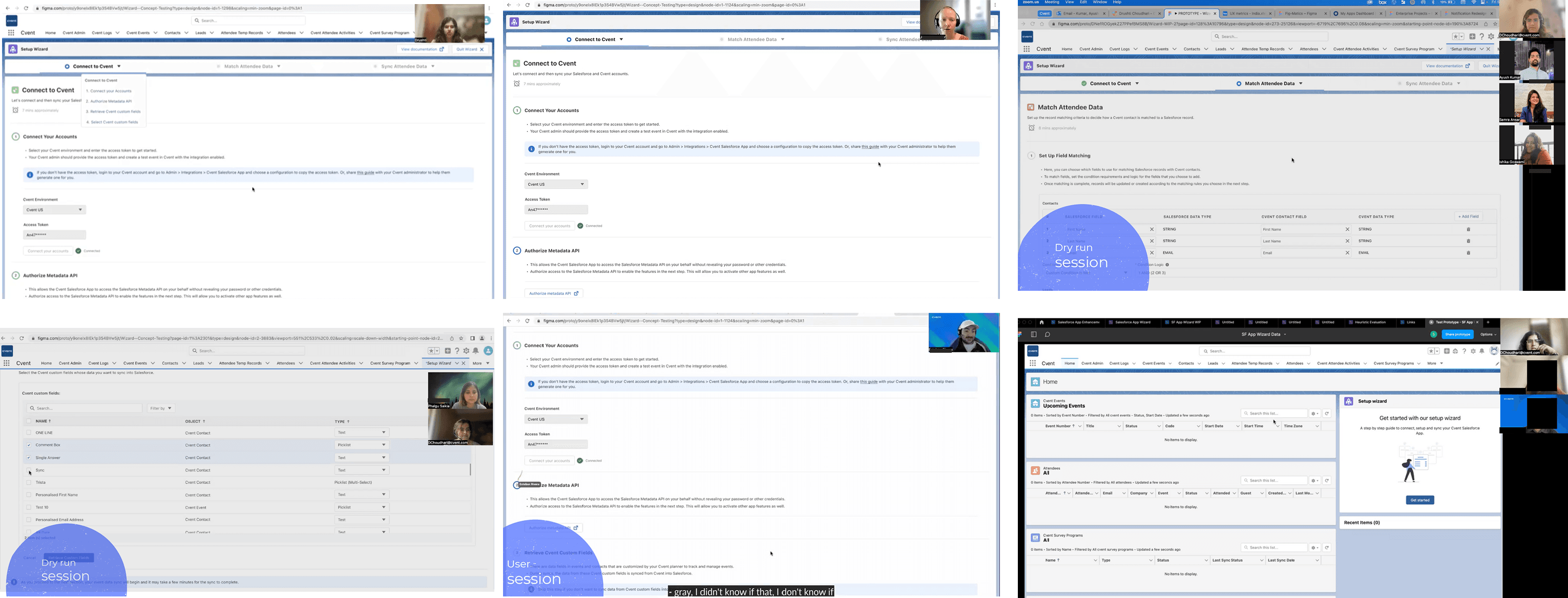This screenshot has height=598, width=1568.
Task: Click the Get started button
Action: [1419, 500]
